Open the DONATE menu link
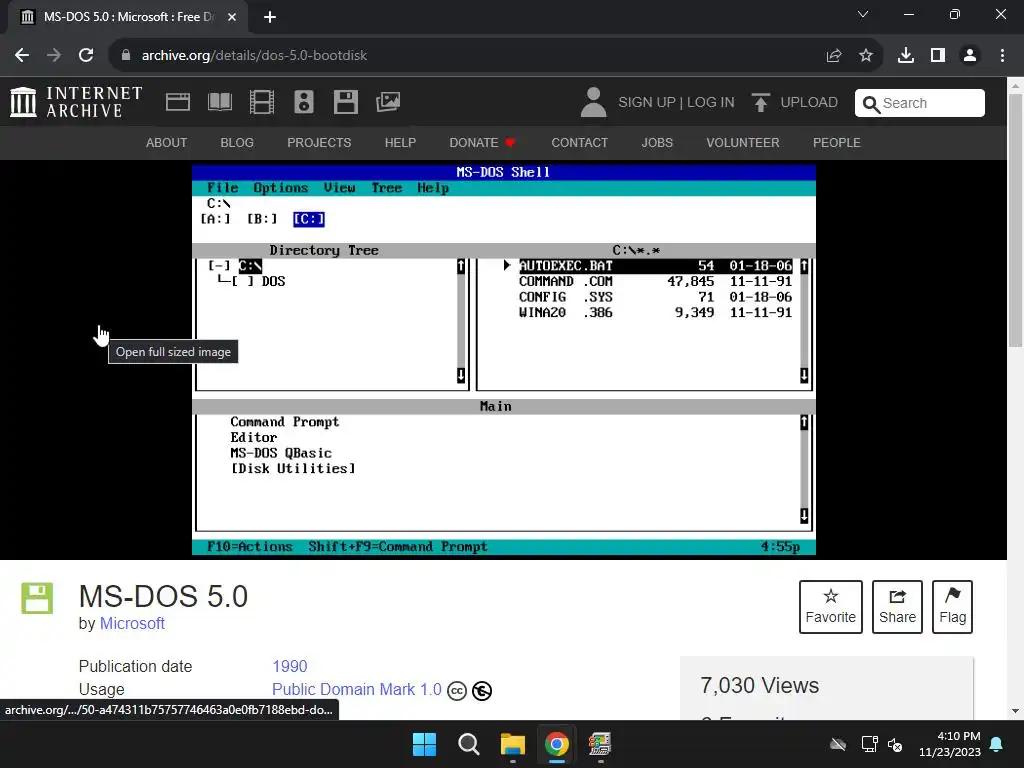 tap(483, 142)
